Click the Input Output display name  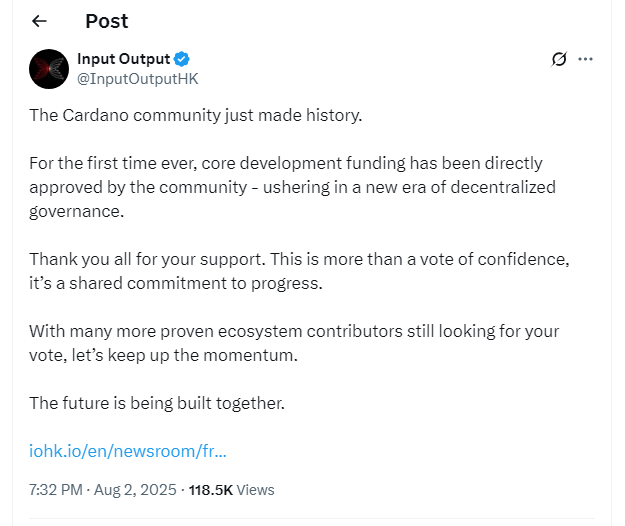point(123,59)
